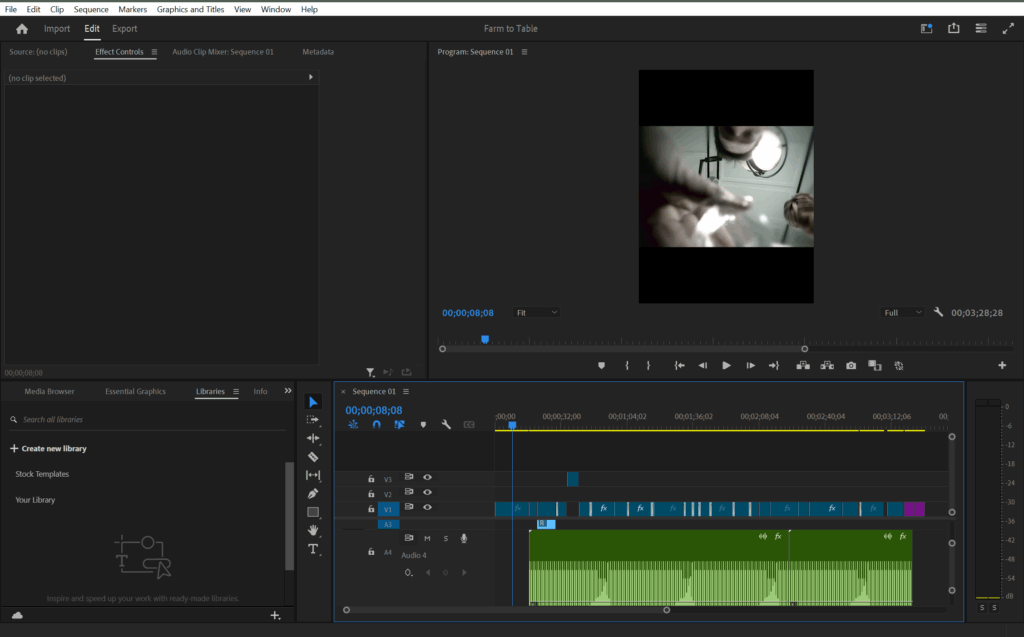Image resolution: width=1024 pixels, height=637 pixels.
Task: Open Program monitor button editor plus
Action: (x=1002, y=365)
